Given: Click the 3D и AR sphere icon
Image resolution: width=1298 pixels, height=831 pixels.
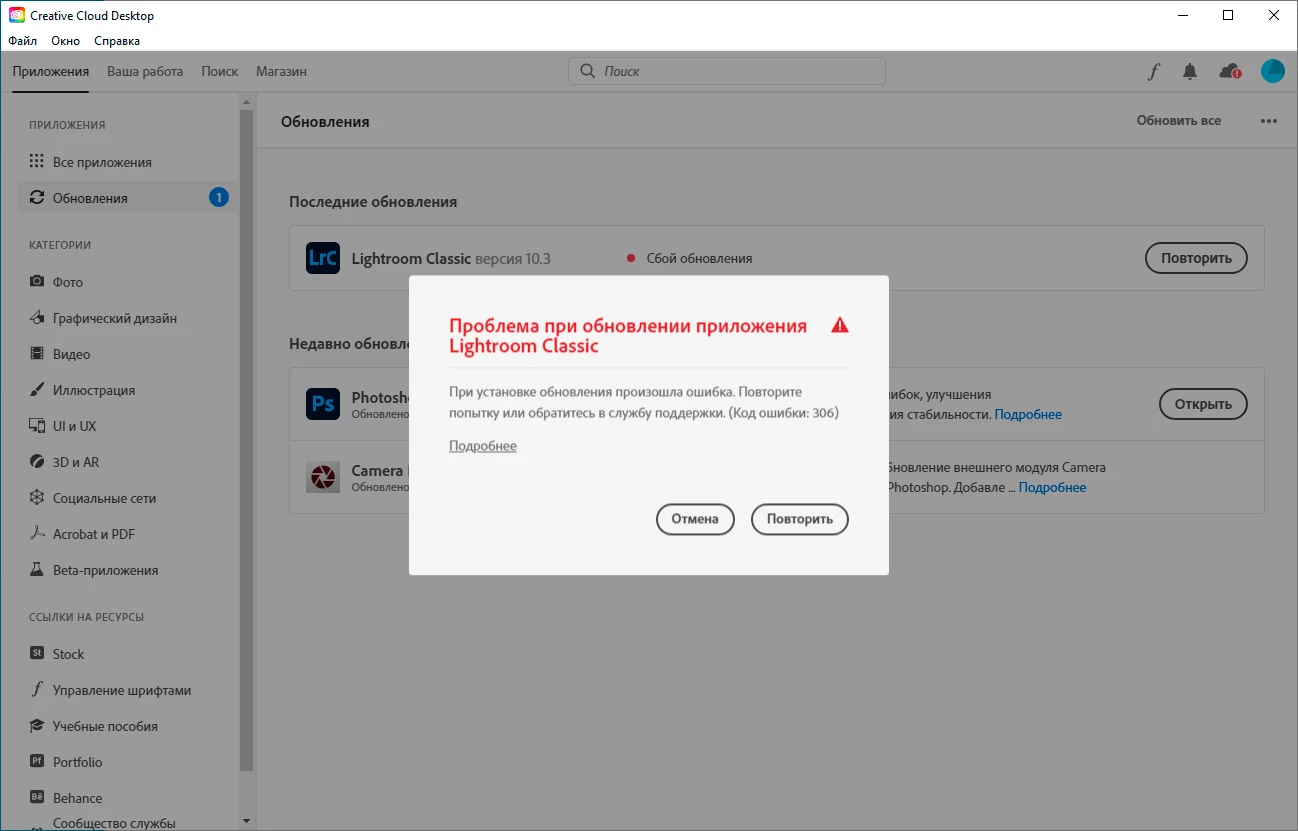Looking at the screenshot, I should (37, 462).
